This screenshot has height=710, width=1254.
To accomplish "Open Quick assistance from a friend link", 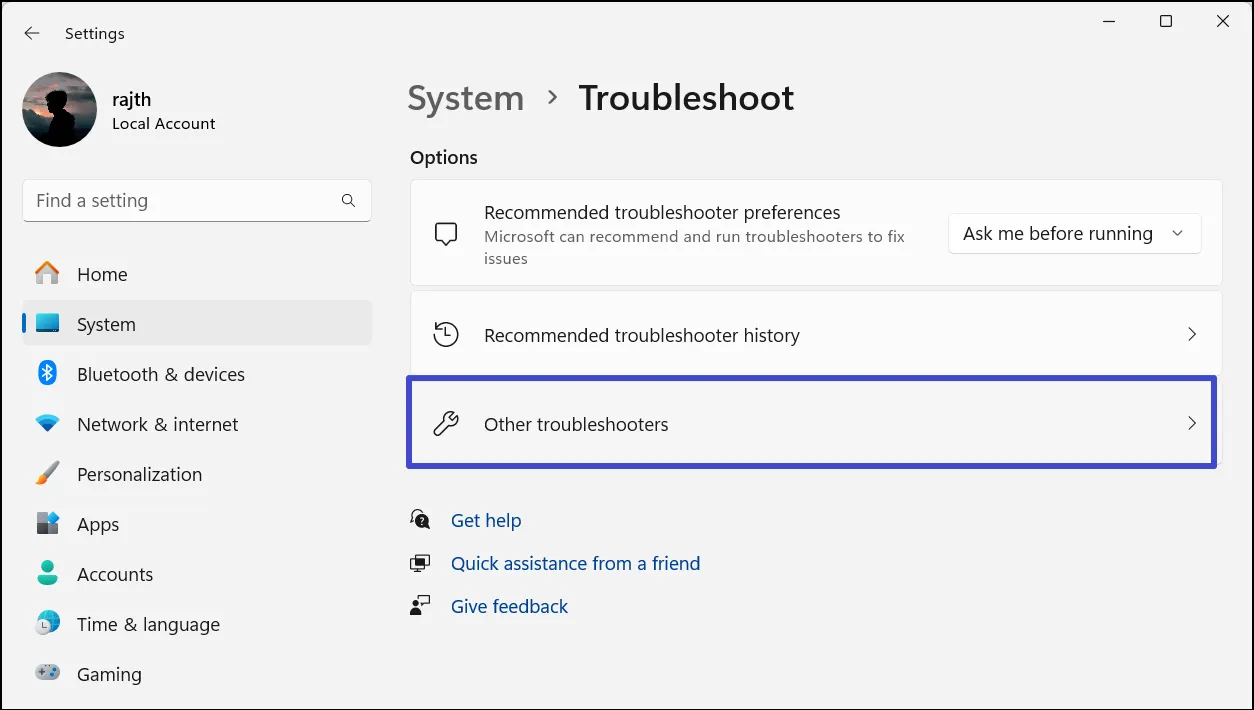I will [x=575, y=563].
